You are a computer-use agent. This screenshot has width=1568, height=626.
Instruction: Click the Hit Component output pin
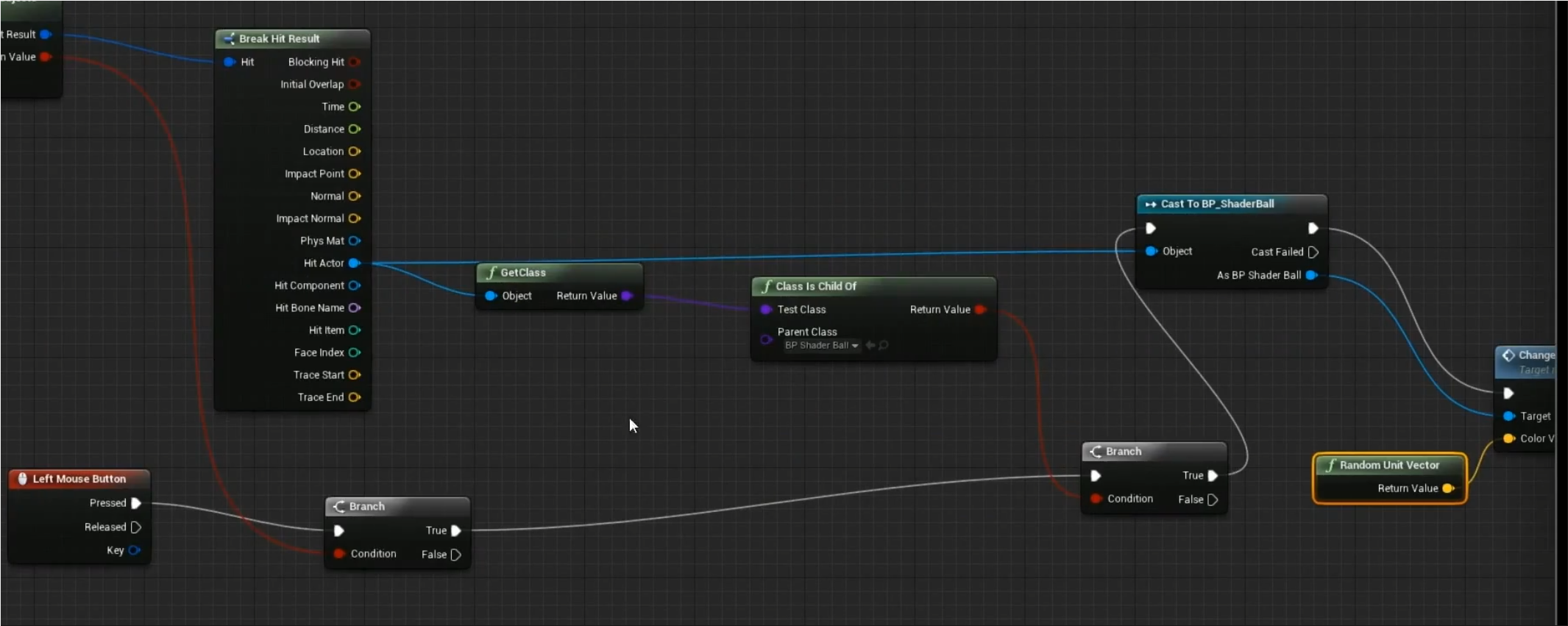(355, 285)
